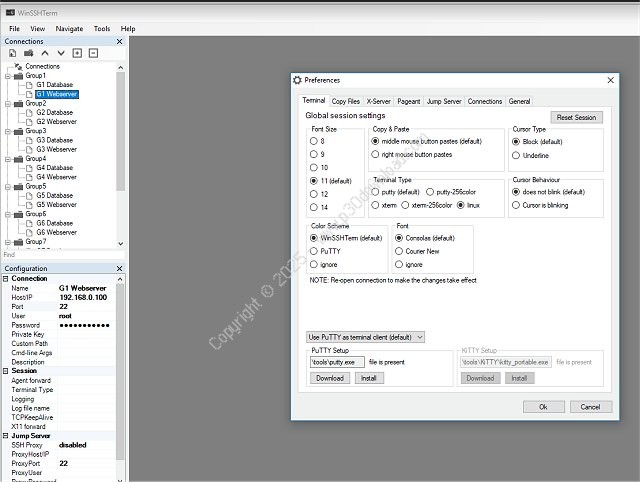This screenshot has width=640, height=482.
Task: Click the Find search field
Action: tap(63, 255)
